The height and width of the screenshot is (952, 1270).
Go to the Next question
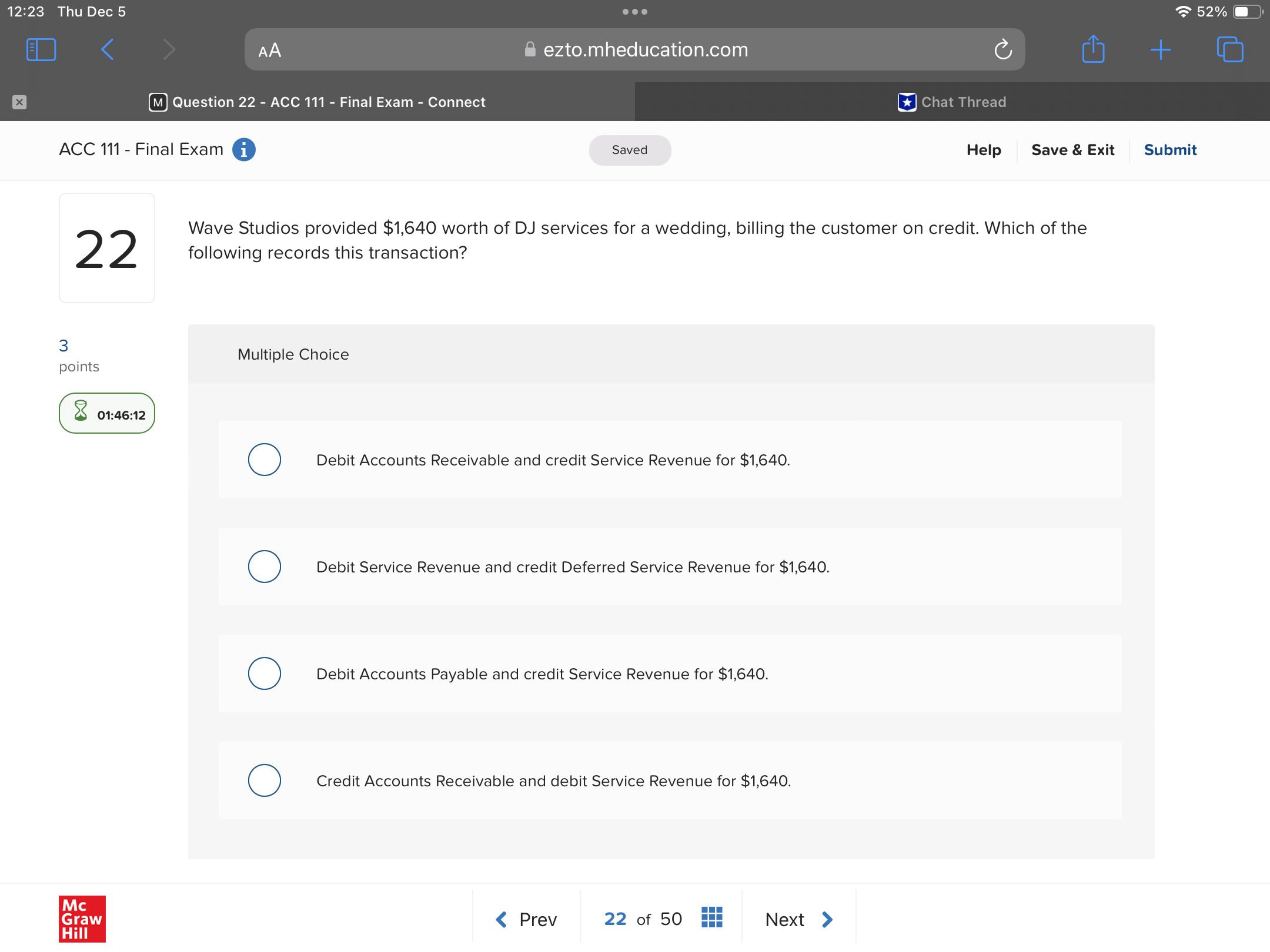[x=798, y=919]
